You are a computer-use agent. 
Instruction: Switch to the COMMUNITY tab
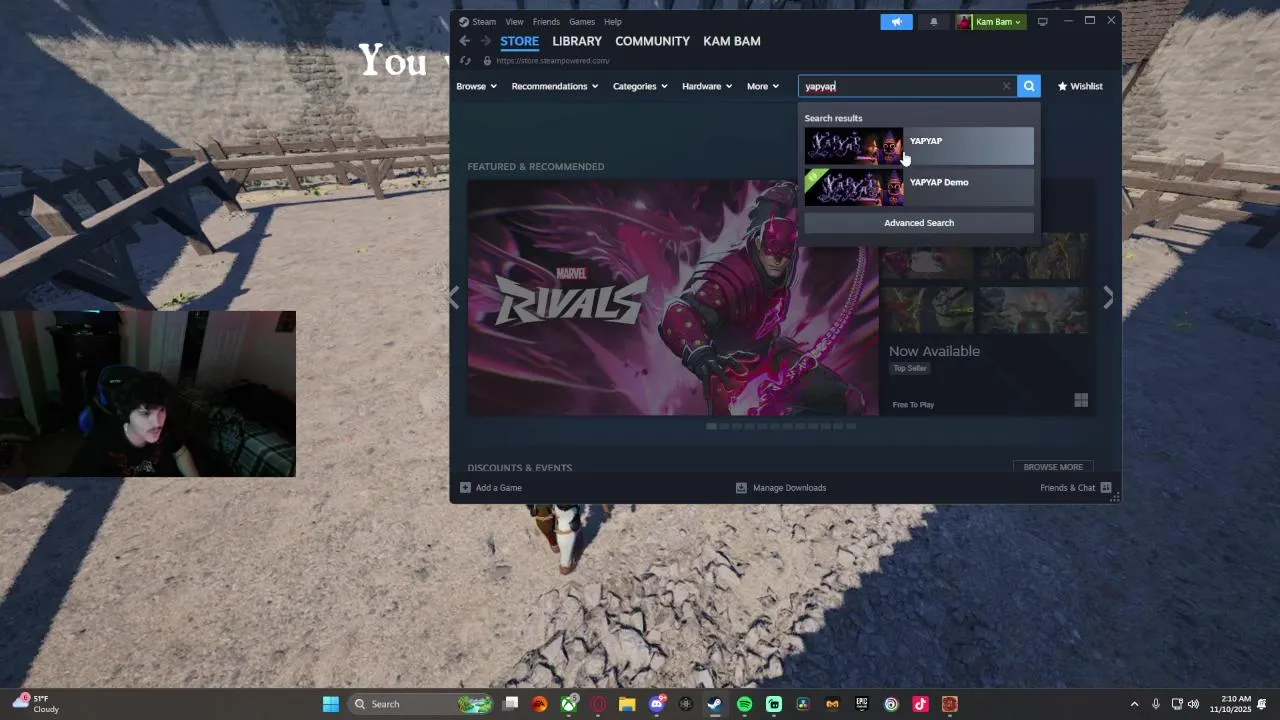[x=652, y=41]
